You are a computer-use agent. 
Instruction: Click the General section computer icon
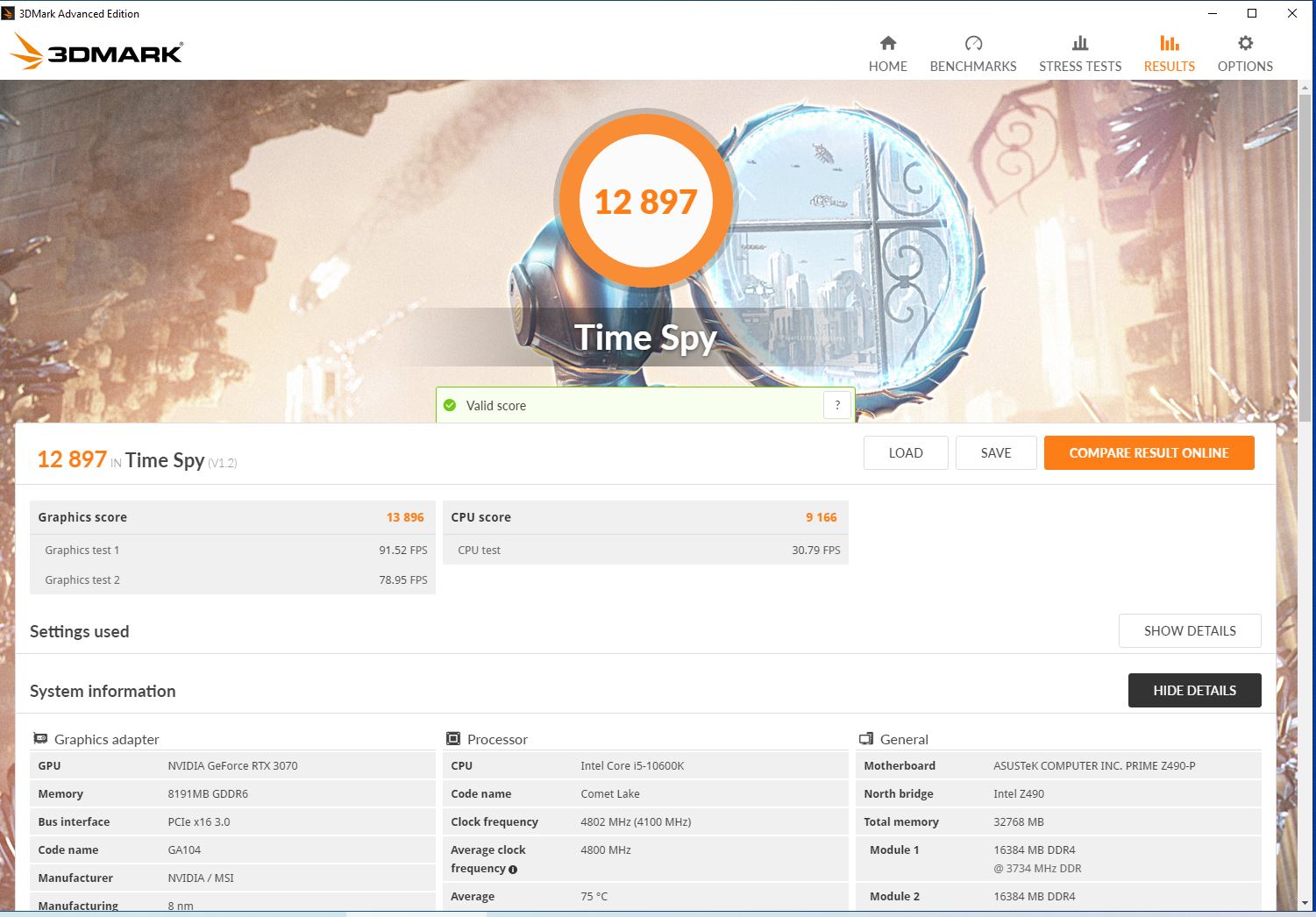coord(866,739)
